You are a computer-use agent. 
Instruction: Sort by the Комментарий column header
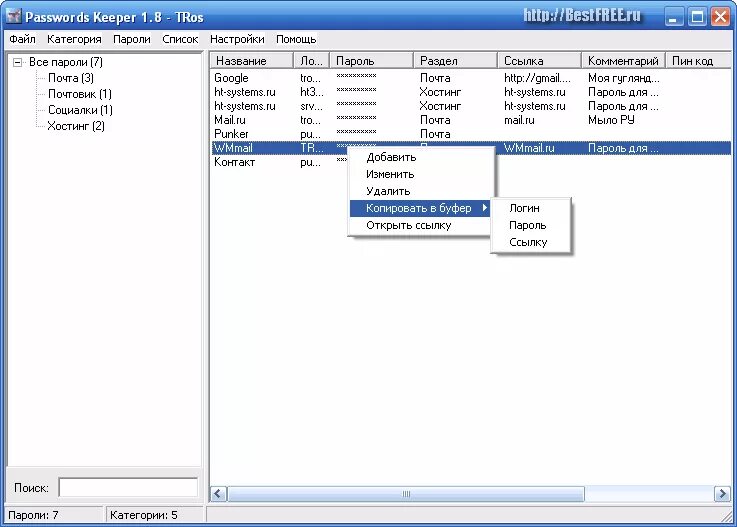623,61
